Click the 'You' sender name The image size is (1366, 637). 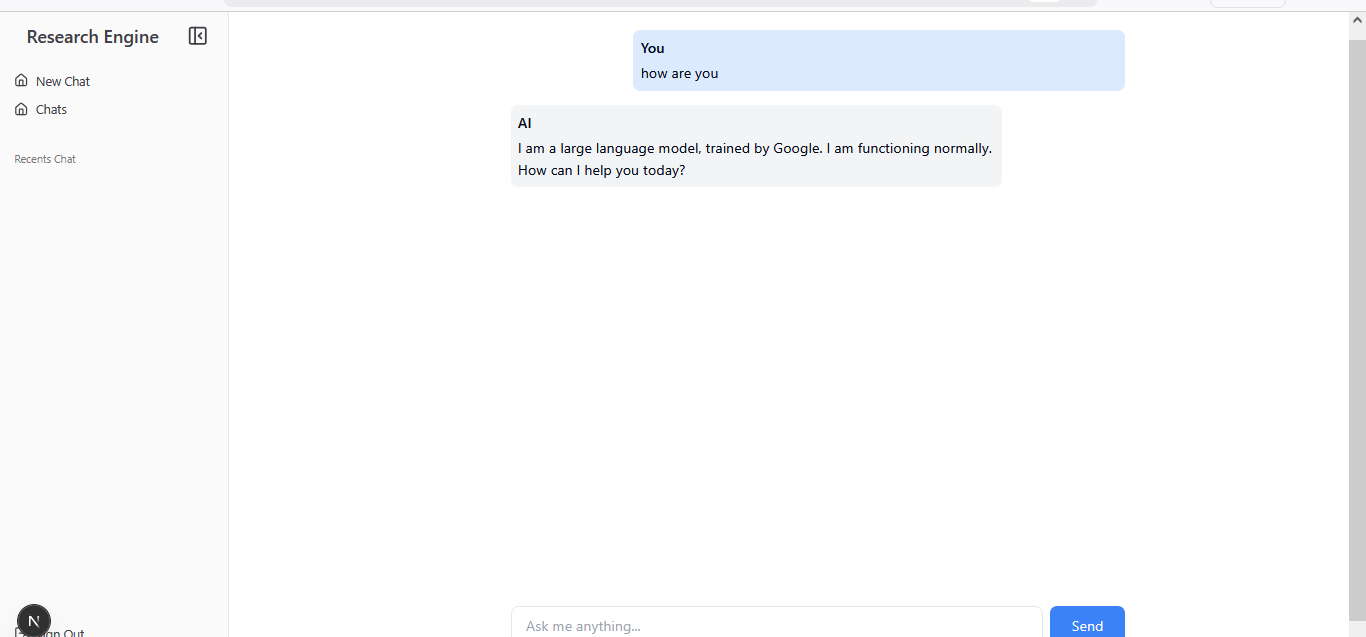652,48
